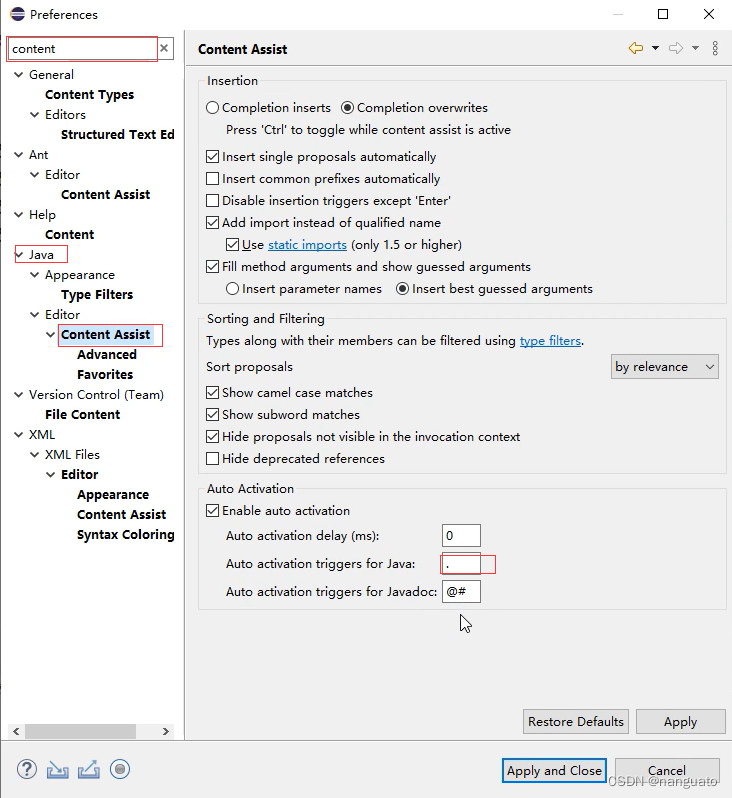The image size is (732, 798).
Task: Toggle Use static imports checkbox
Action: click(232, 245)
